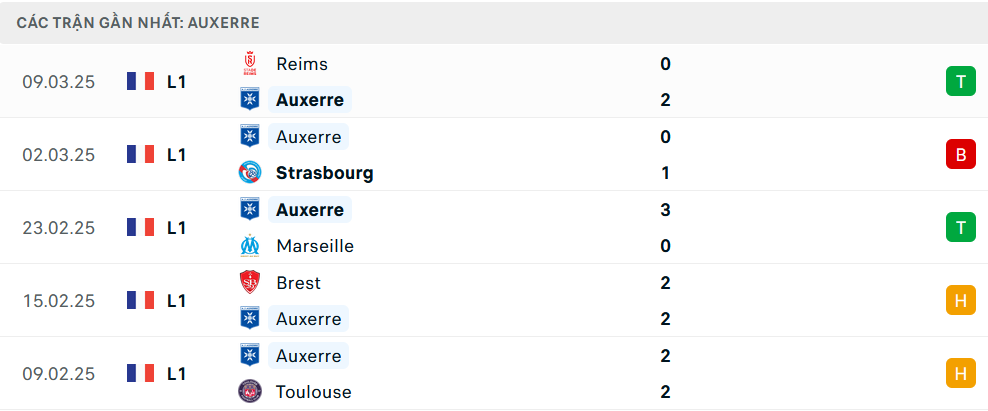This screenshot has height=411, width=988.
Task: Select the Reims team name
Action: pyautogui.click(x=302, y=64)
